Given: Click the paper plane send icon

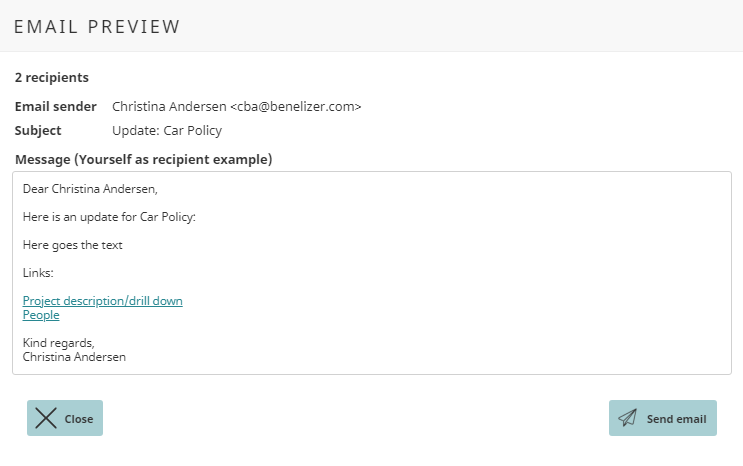Looking at the screenshot, I should [627, 418].
